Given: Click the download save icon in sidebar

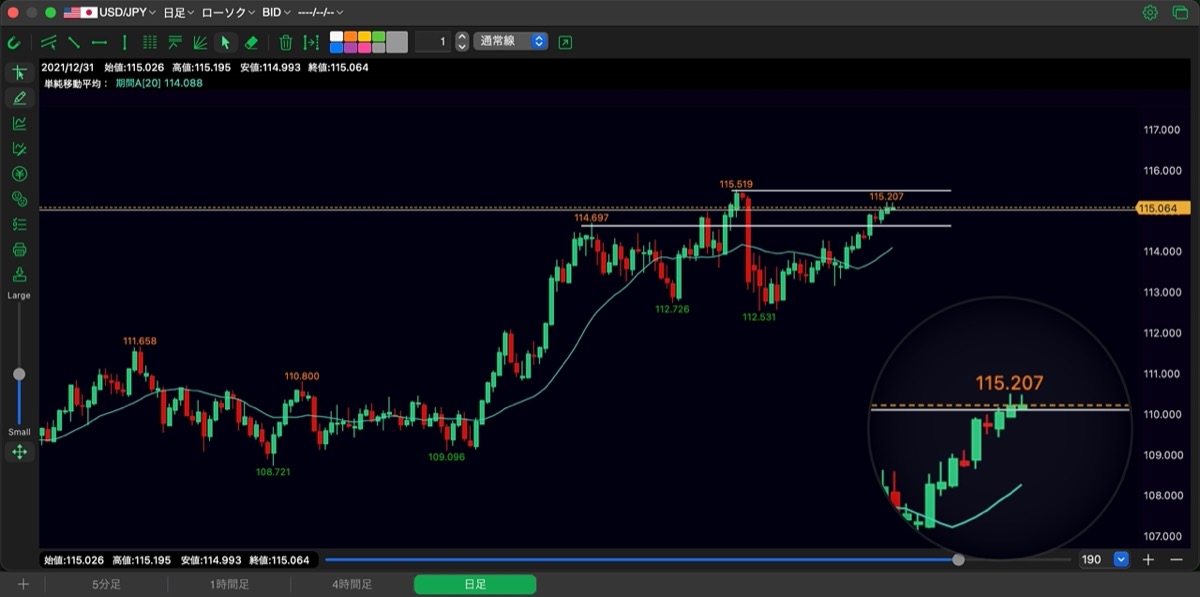Looking at the screenshot, I should click(x=19, y=275).
